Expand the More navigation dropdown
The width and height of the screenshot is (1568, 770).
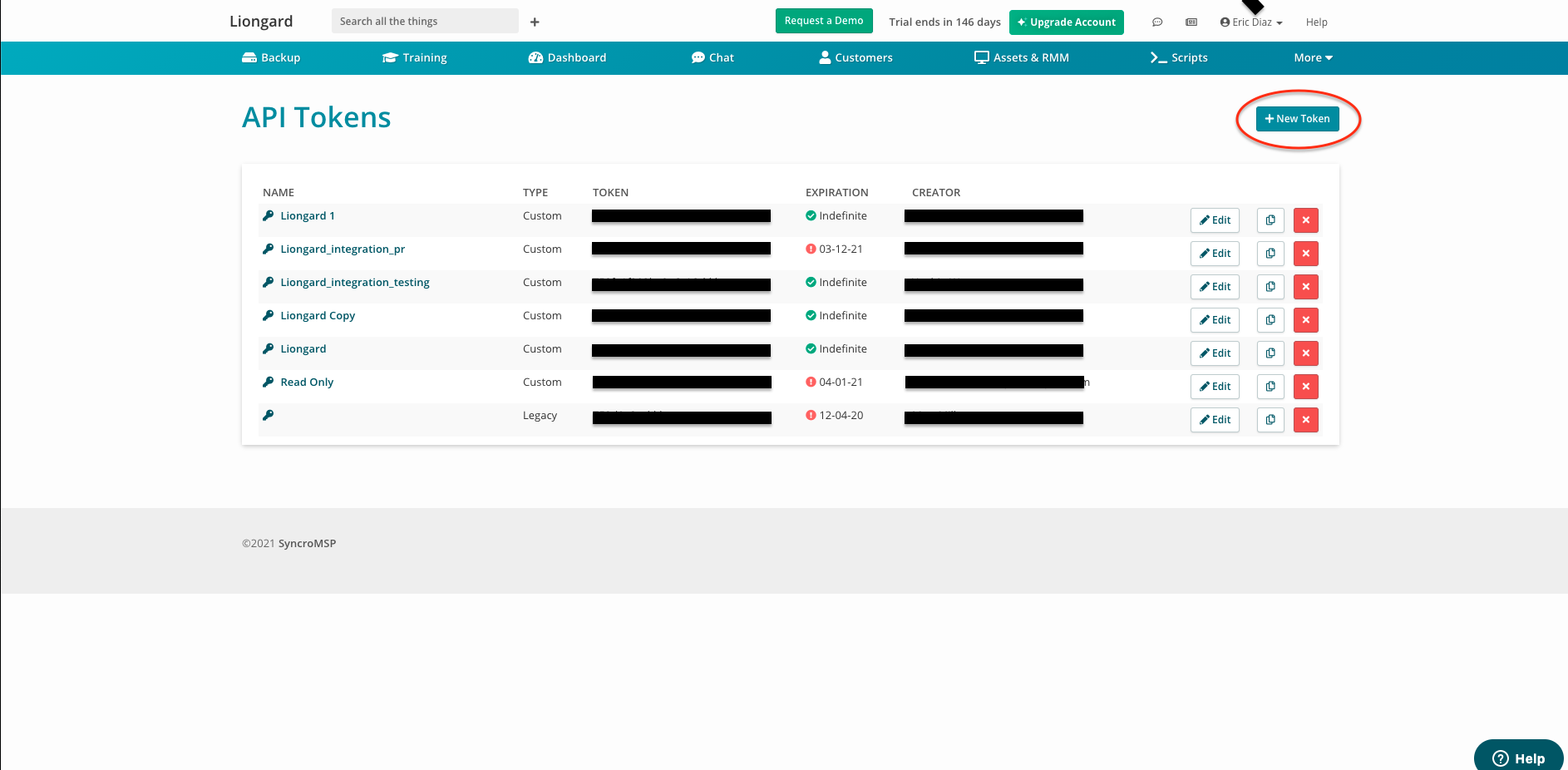tap(1314, 57)
